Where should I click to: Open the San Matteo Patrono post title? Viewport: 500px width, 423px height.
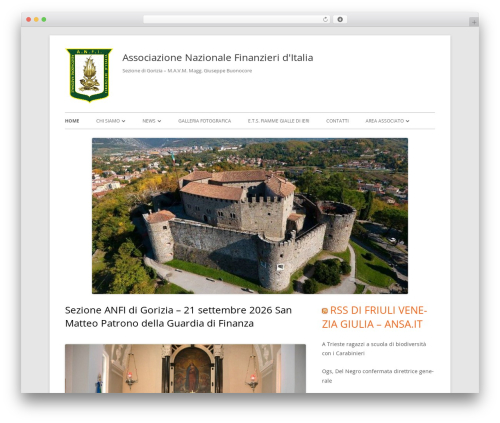178,317
